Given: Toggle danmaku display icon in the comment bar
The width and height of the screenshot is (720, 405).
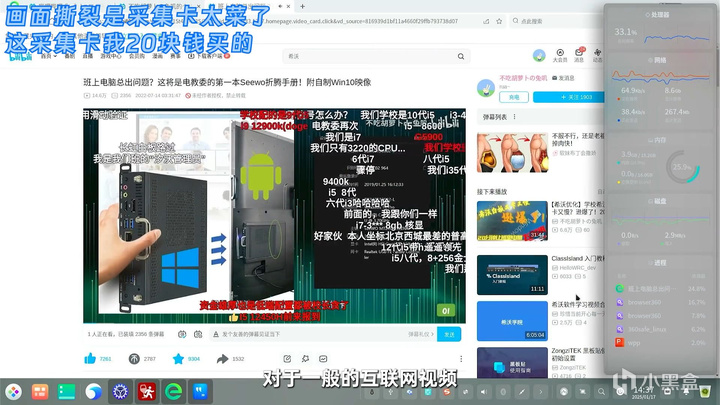Looking at the screenshot, I should (x=182, y=334).
